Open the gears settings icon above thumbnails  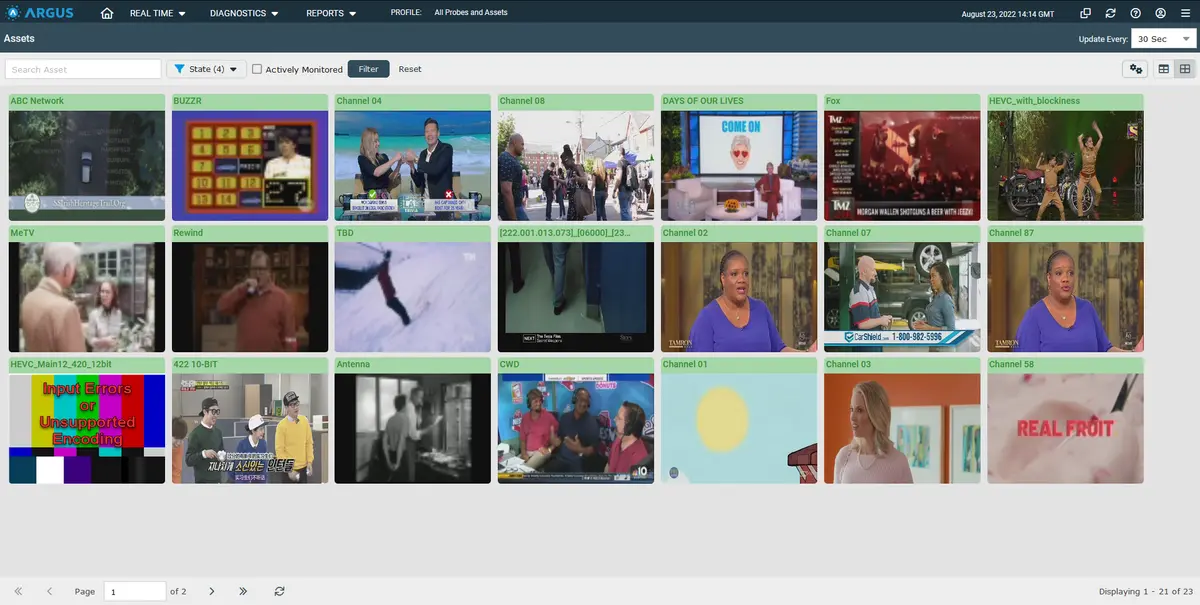[1135, 69]
